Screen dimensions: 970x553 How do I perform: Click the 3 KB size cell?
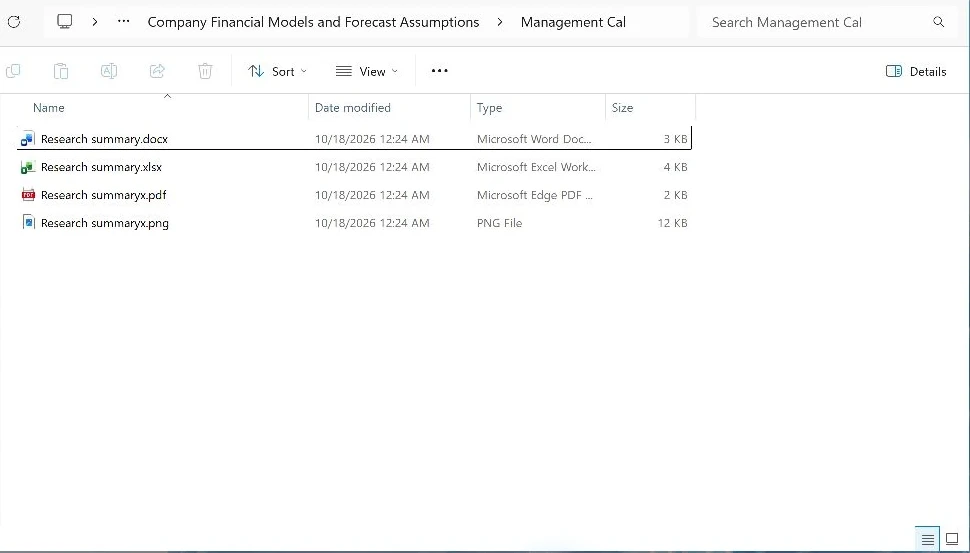click(676, 139)
